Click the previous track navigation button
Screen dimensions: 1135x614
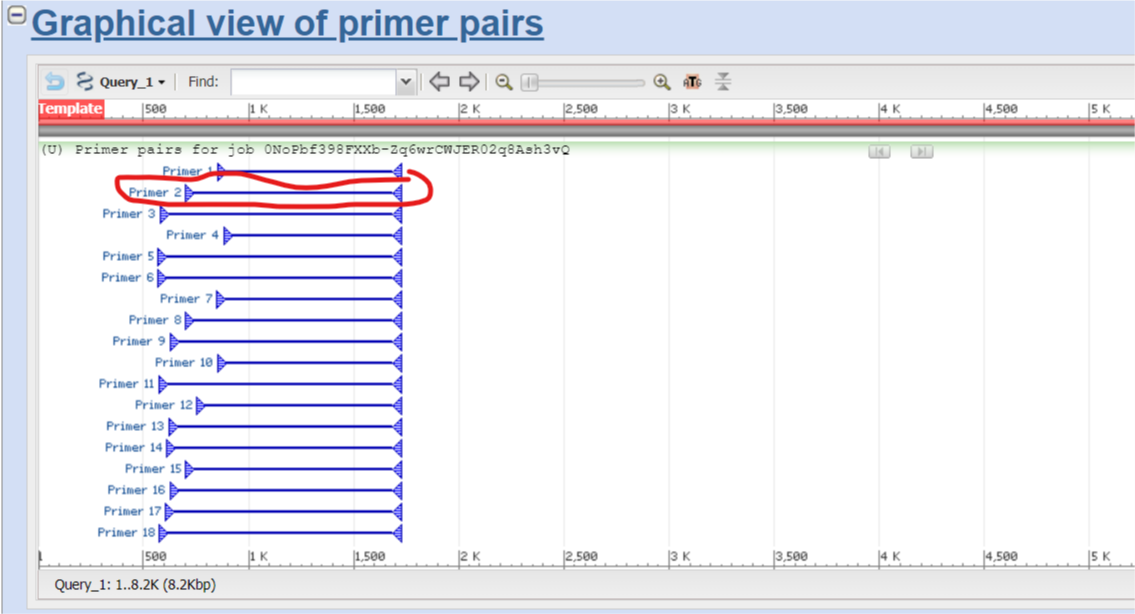click(x=879, y=151)
